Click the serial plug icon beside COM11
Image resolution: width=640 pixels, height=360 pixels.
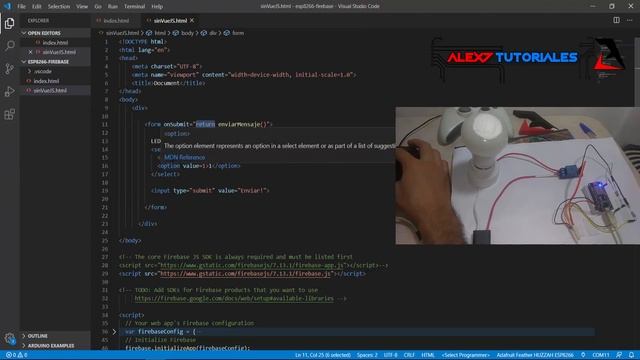(x=583, y=355)
